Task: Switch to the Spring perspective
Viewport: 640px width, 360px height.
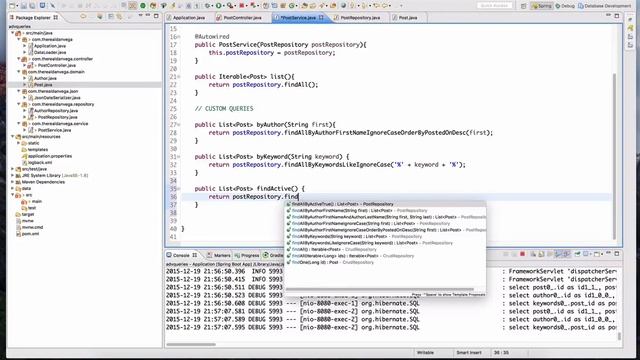Action: coord(541,6)
